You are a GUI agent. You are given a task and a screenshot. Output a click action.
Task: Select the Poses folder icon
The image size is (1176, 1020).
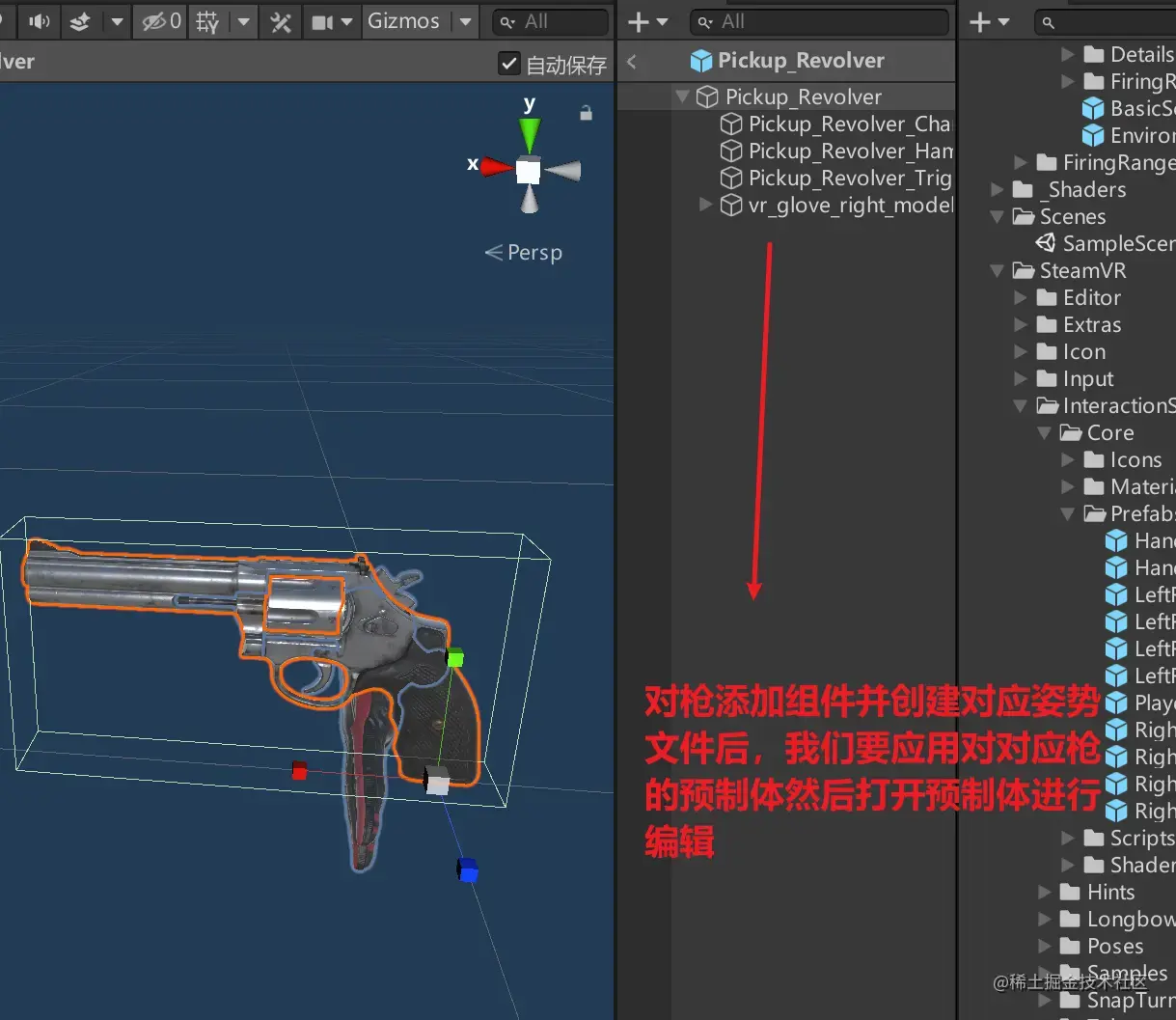click(1070, 946)
